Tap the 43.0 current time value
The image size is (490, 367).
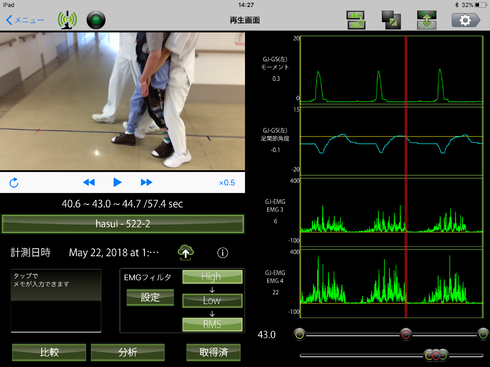pos(267,335)
